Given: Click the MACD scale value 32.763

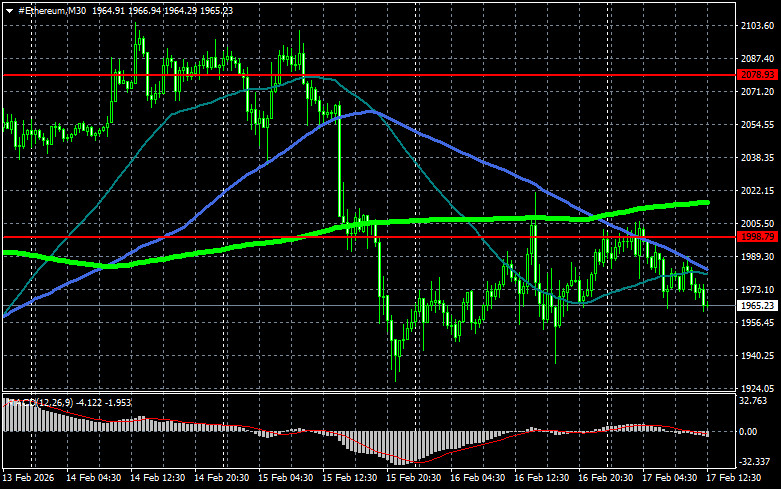Looking at the screenshot, I should click(x=753, y=401).
